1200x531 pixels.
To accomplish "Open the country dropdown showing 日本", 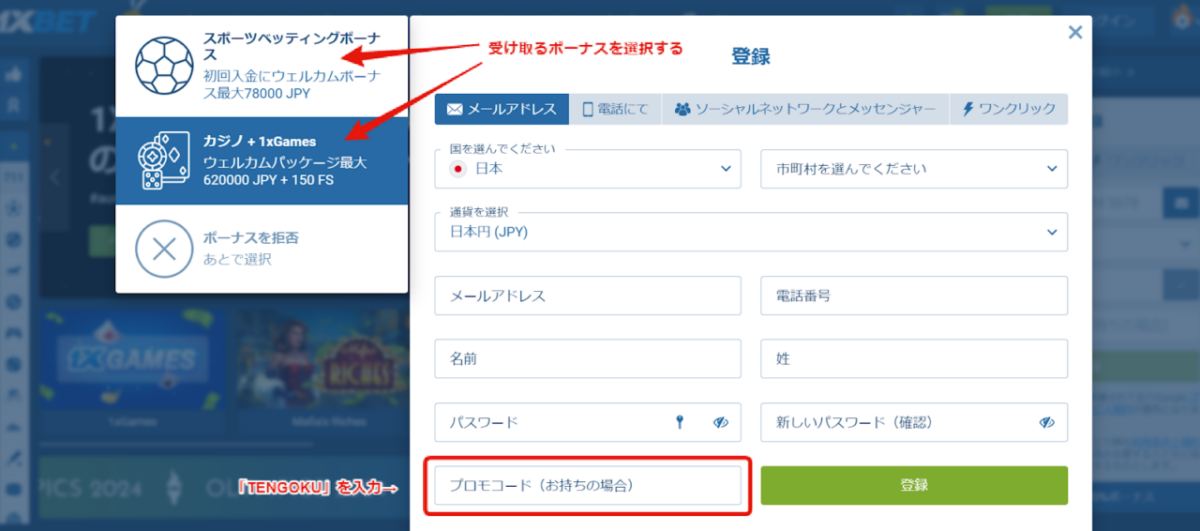I will tap(588, 169).
